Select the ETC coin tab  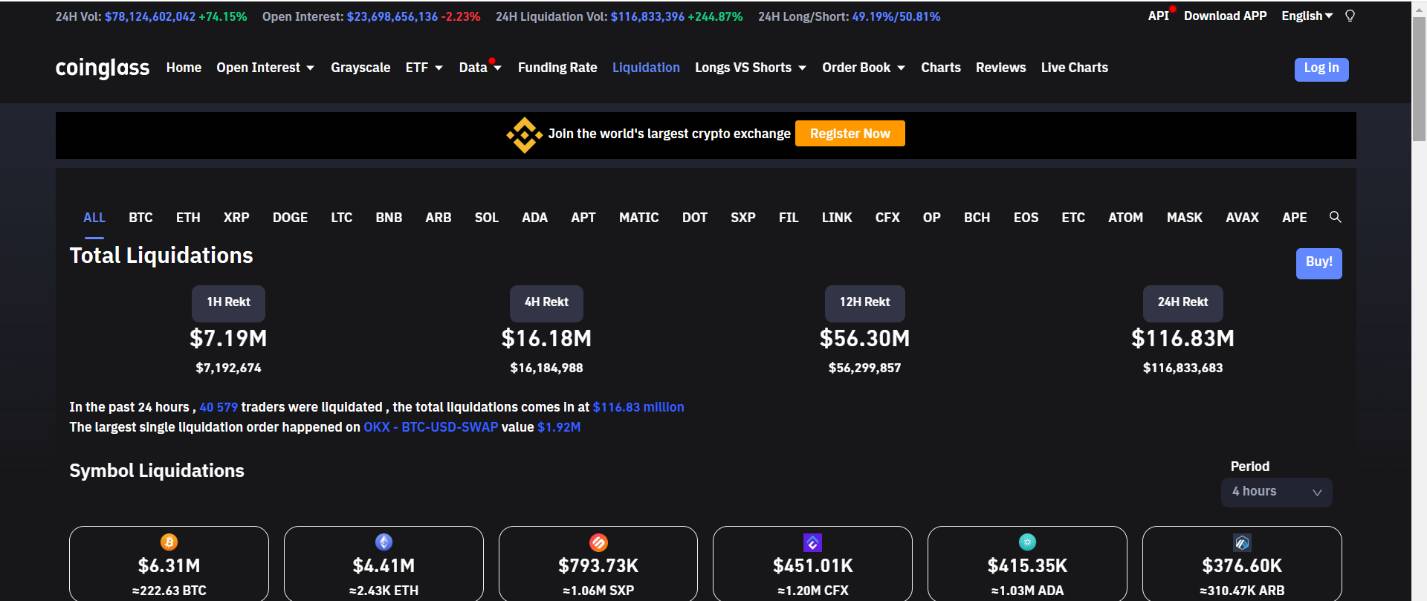1073,217
